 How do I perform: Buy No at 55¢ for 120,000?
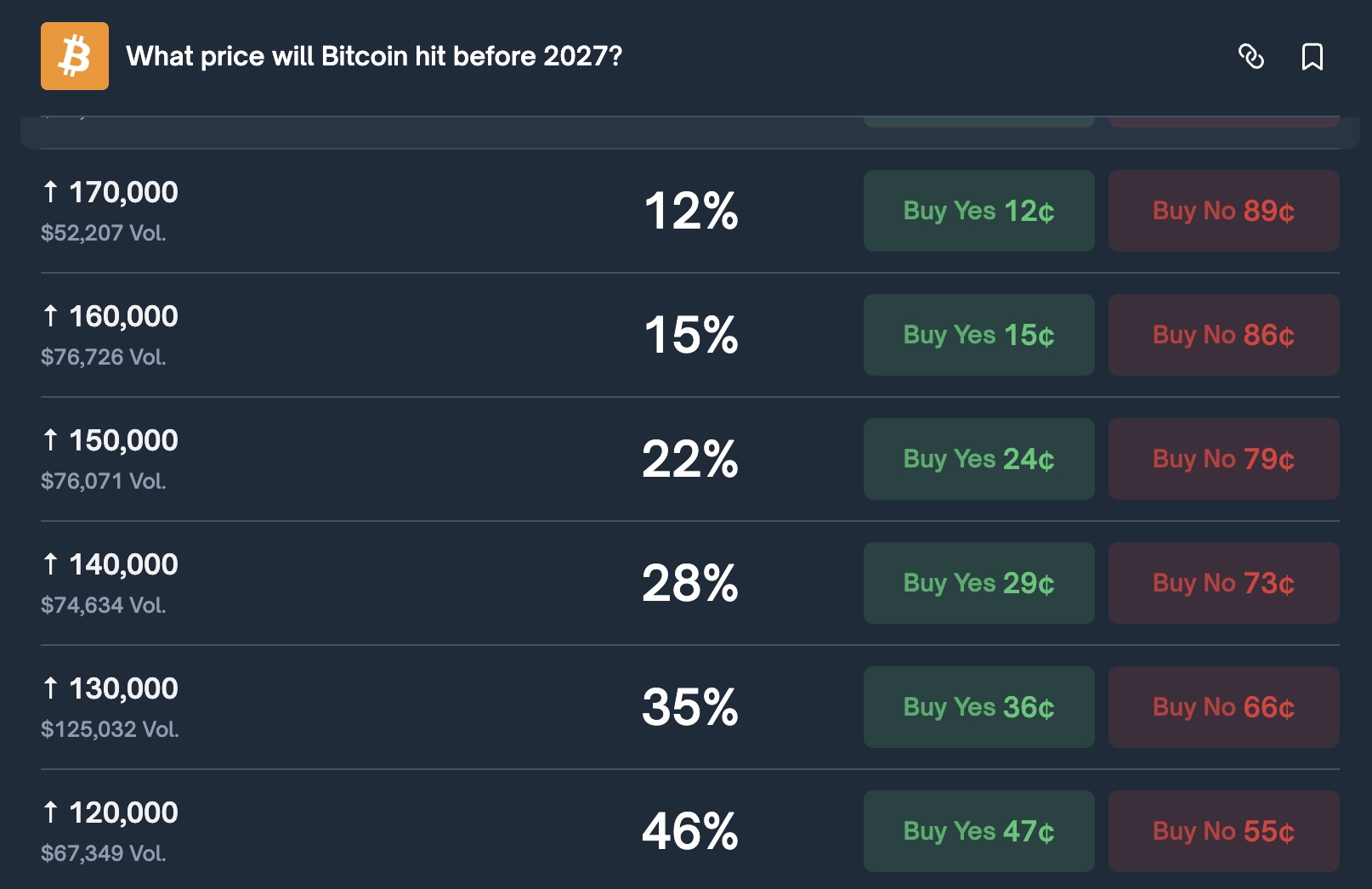click(x=1222, y=830)
